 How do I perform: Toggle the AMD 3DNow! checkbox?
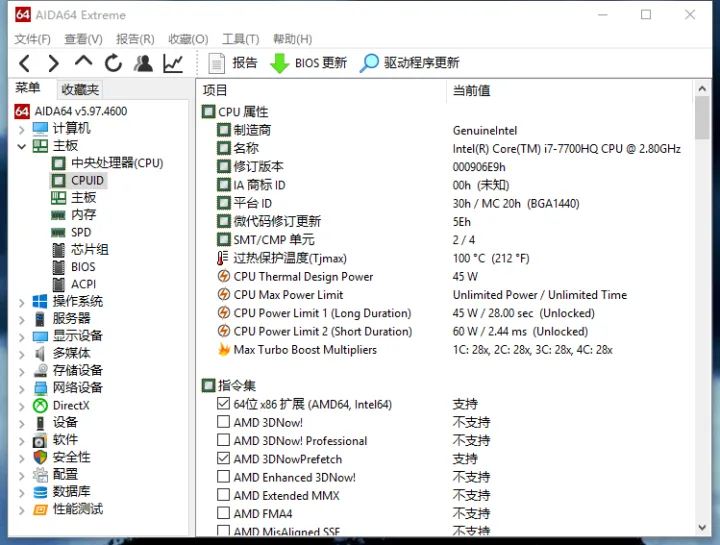(x=223, y=421)
